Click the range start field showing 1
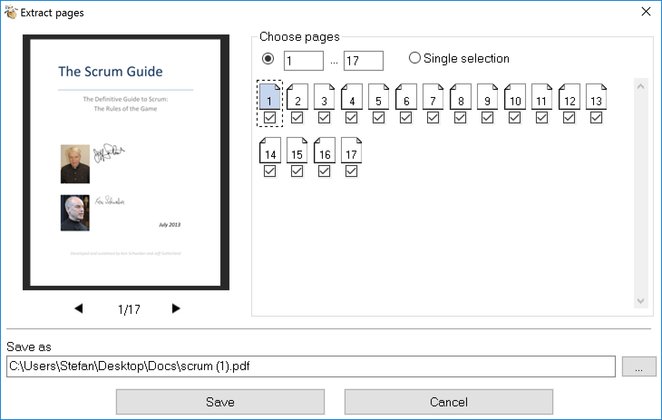The width and height of the screenshot is (662, 420). (x=304, y=61)
